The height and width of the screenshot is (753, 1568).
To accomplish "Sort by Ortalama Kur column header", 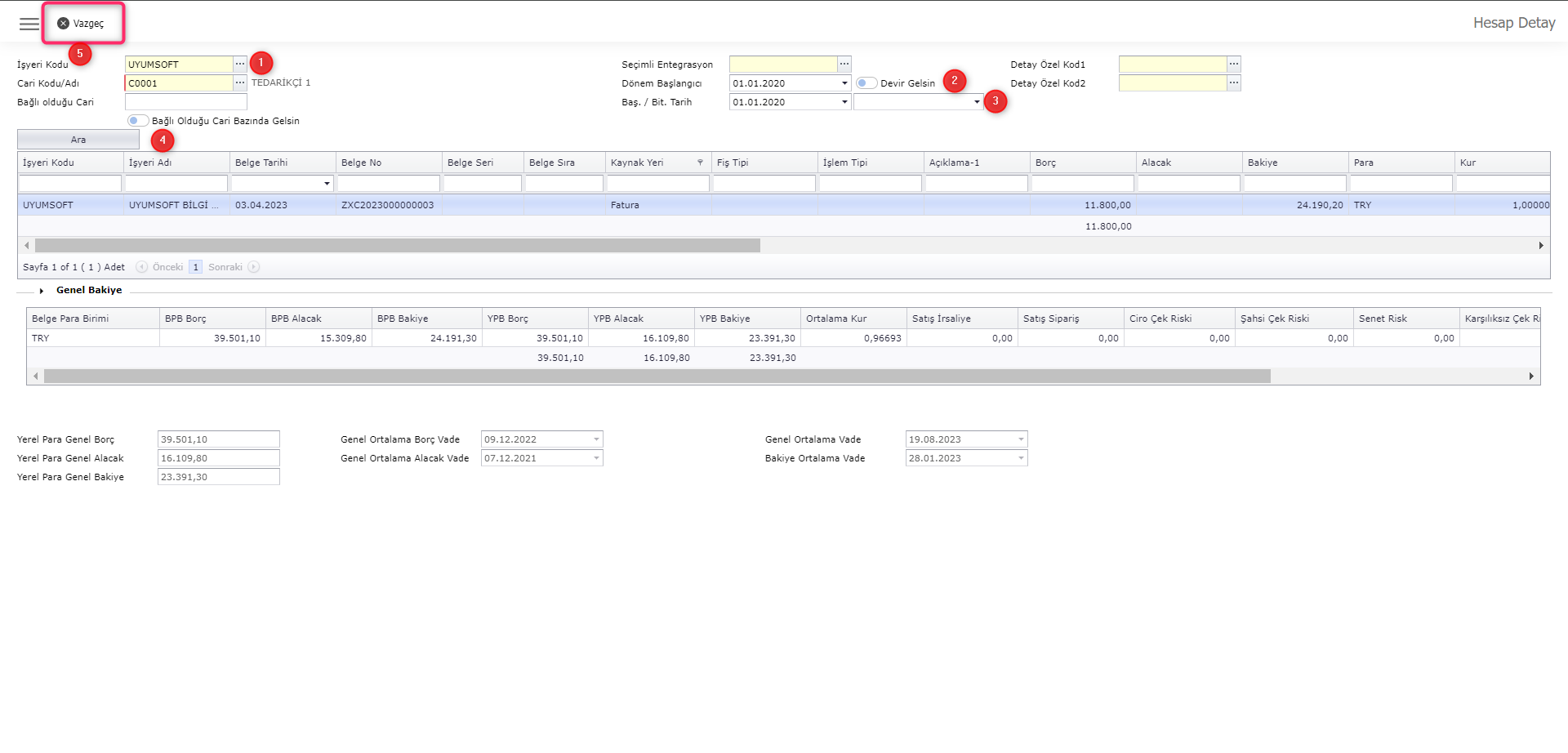I will 853,319.
